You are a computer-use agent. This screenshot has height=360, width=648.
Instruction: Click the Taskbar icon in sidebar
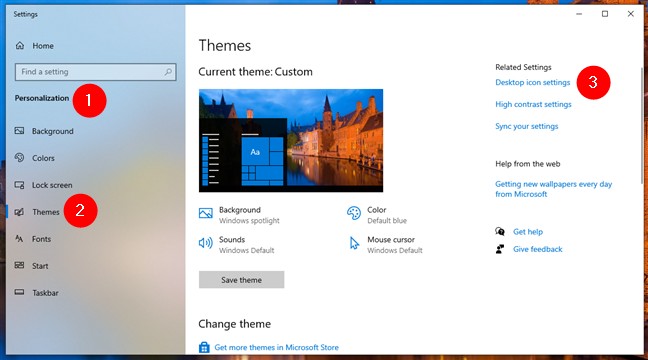tap(19, 292)
